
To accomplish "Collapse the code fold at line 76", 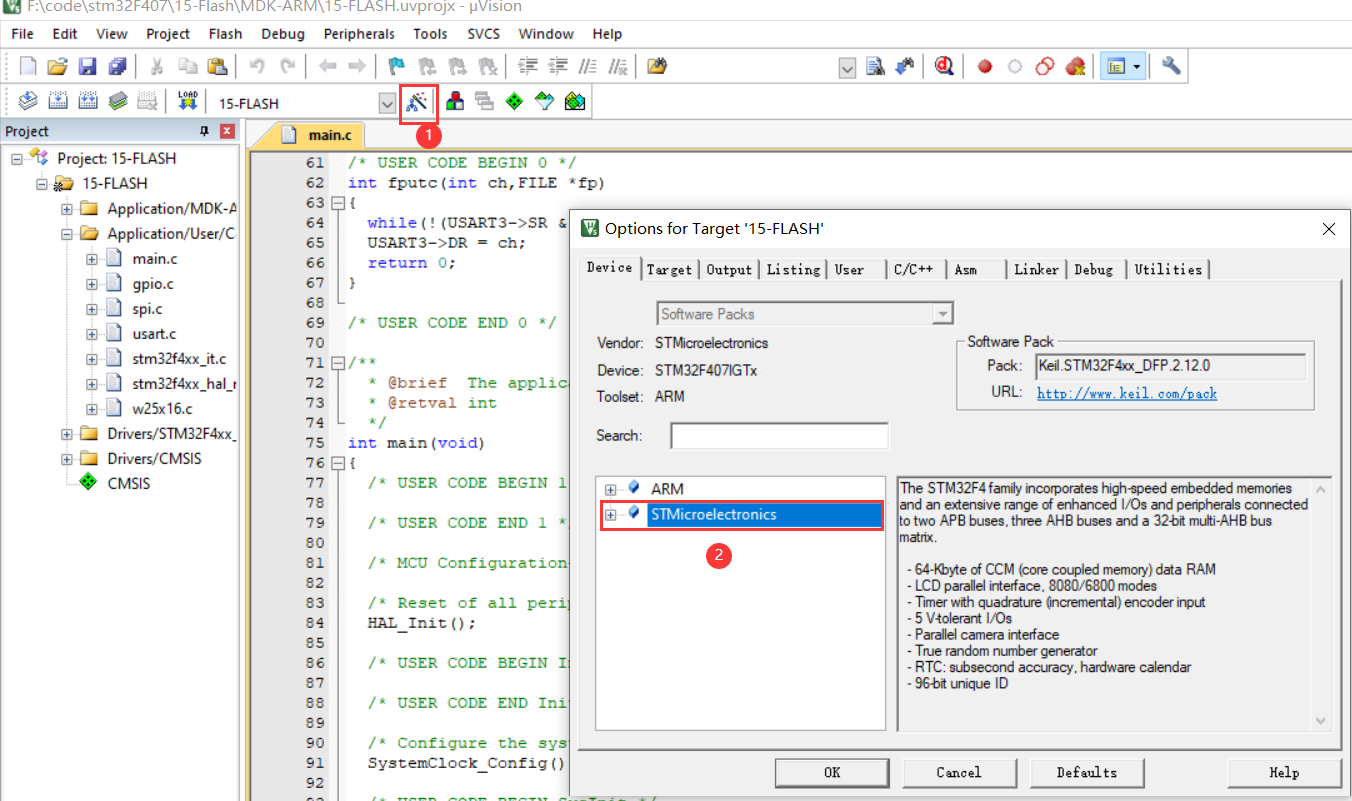I will pos(336,463).
